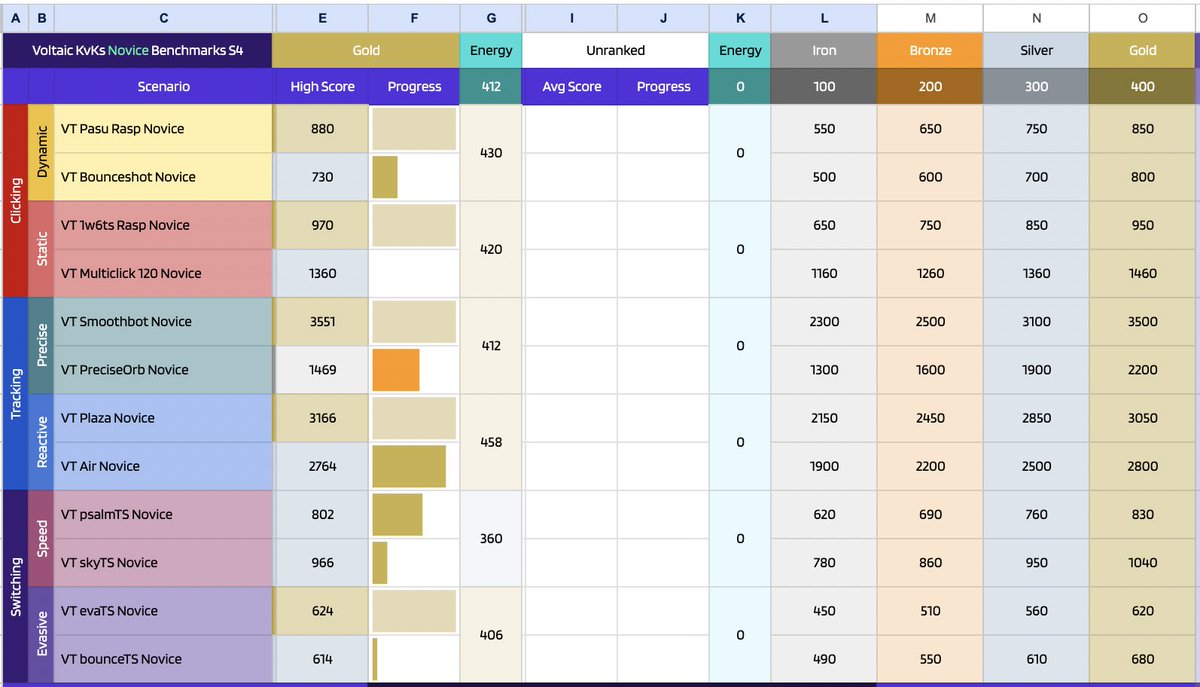
Task: Click the energy 406 cell for Evasive
Action: 491,635
